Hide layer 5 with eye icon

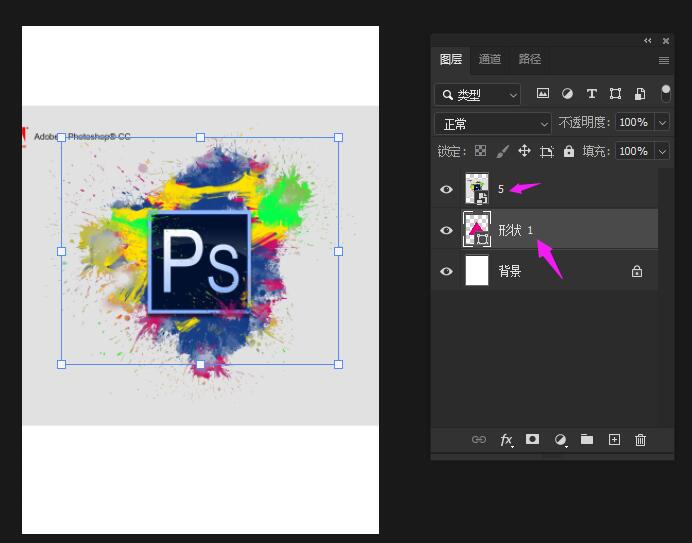(446, 189)
